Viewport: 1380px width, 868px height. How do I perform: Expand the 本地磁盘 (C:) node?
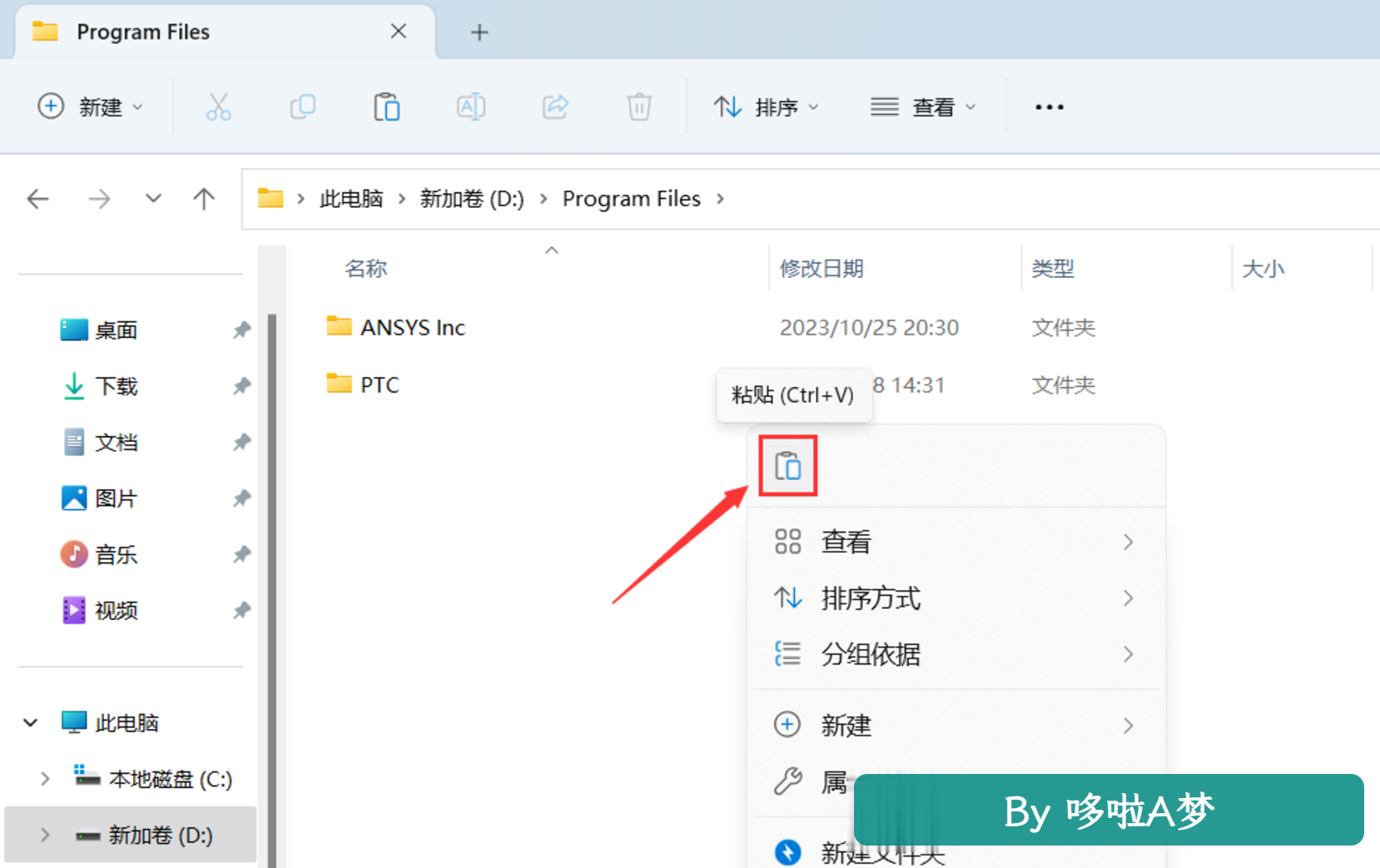[x=45, y=779]
